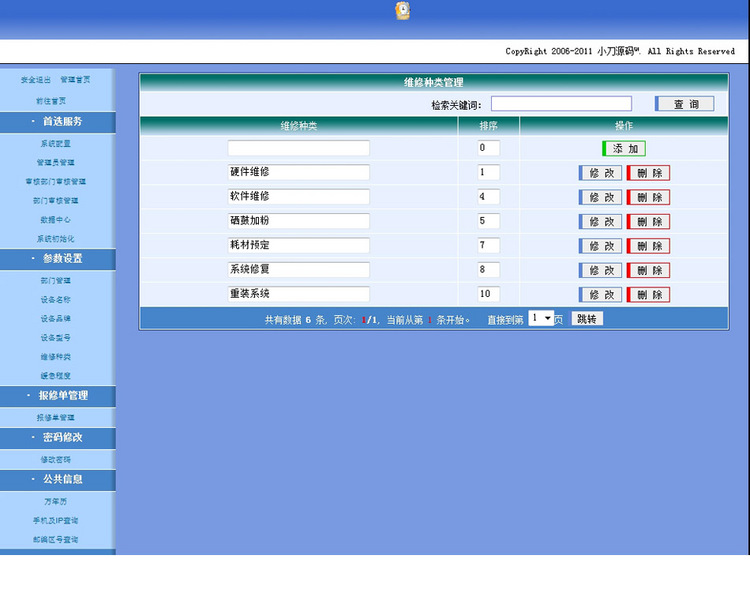Click the empty new 维修种类 name field
750x589 pixels.
pos(298,148)
